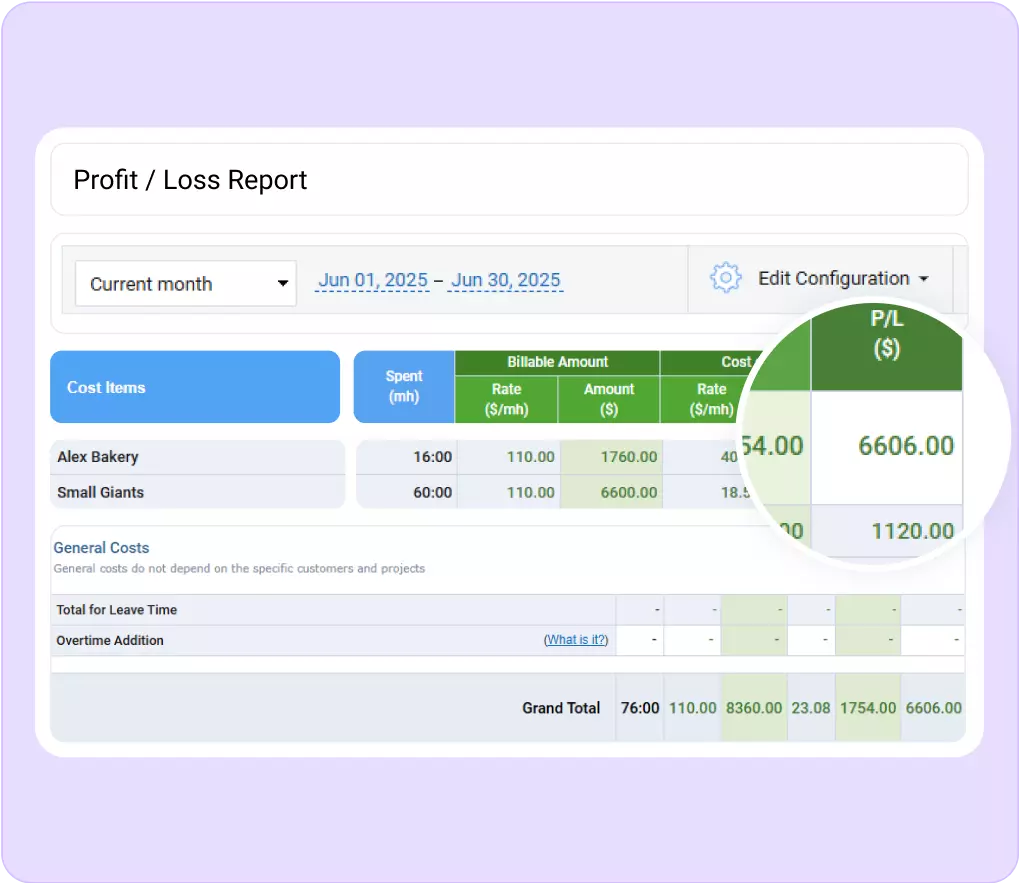Switch to the General Costs section
The image size is (1019, 883).
(x=101, y=548)
